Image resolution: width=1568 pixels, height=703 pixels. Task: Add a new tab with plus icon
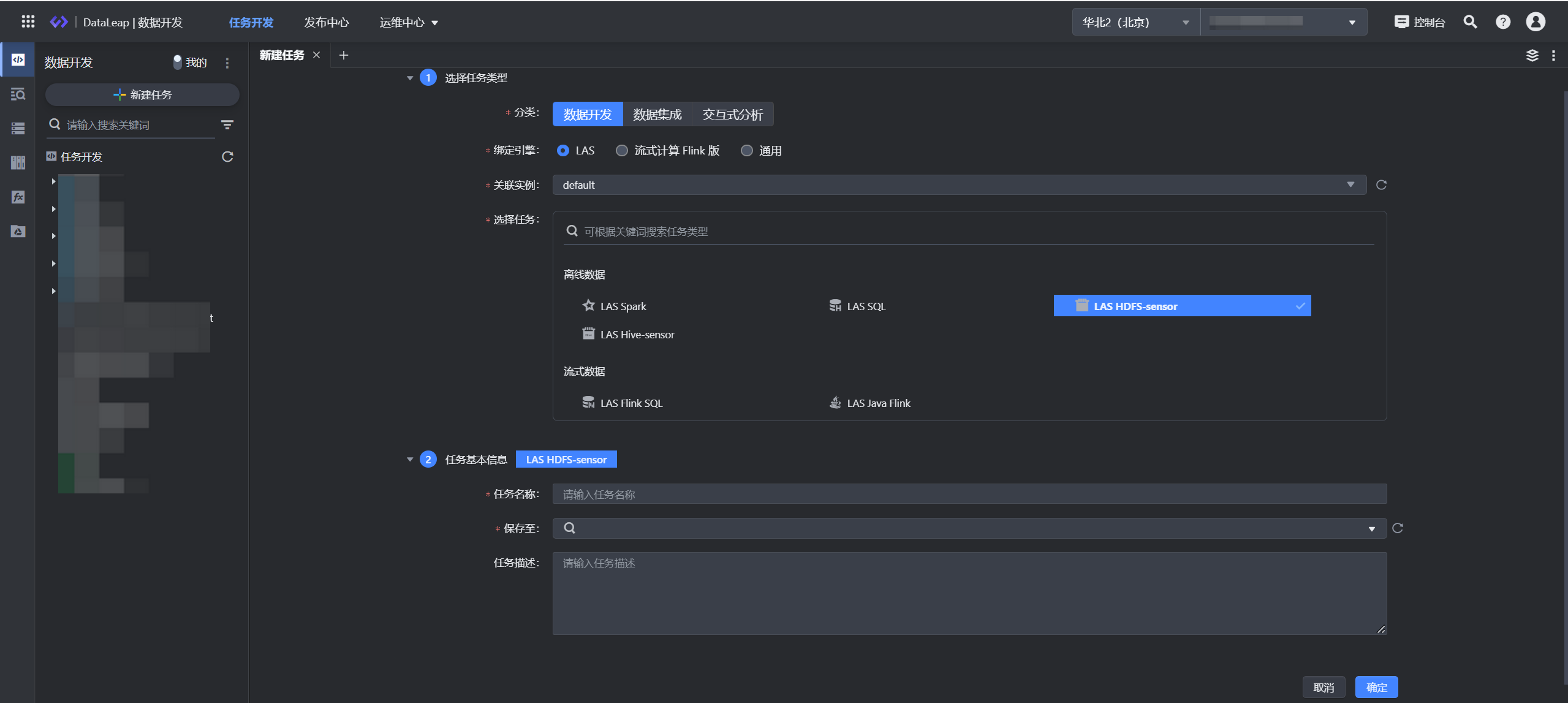point(344,55)
